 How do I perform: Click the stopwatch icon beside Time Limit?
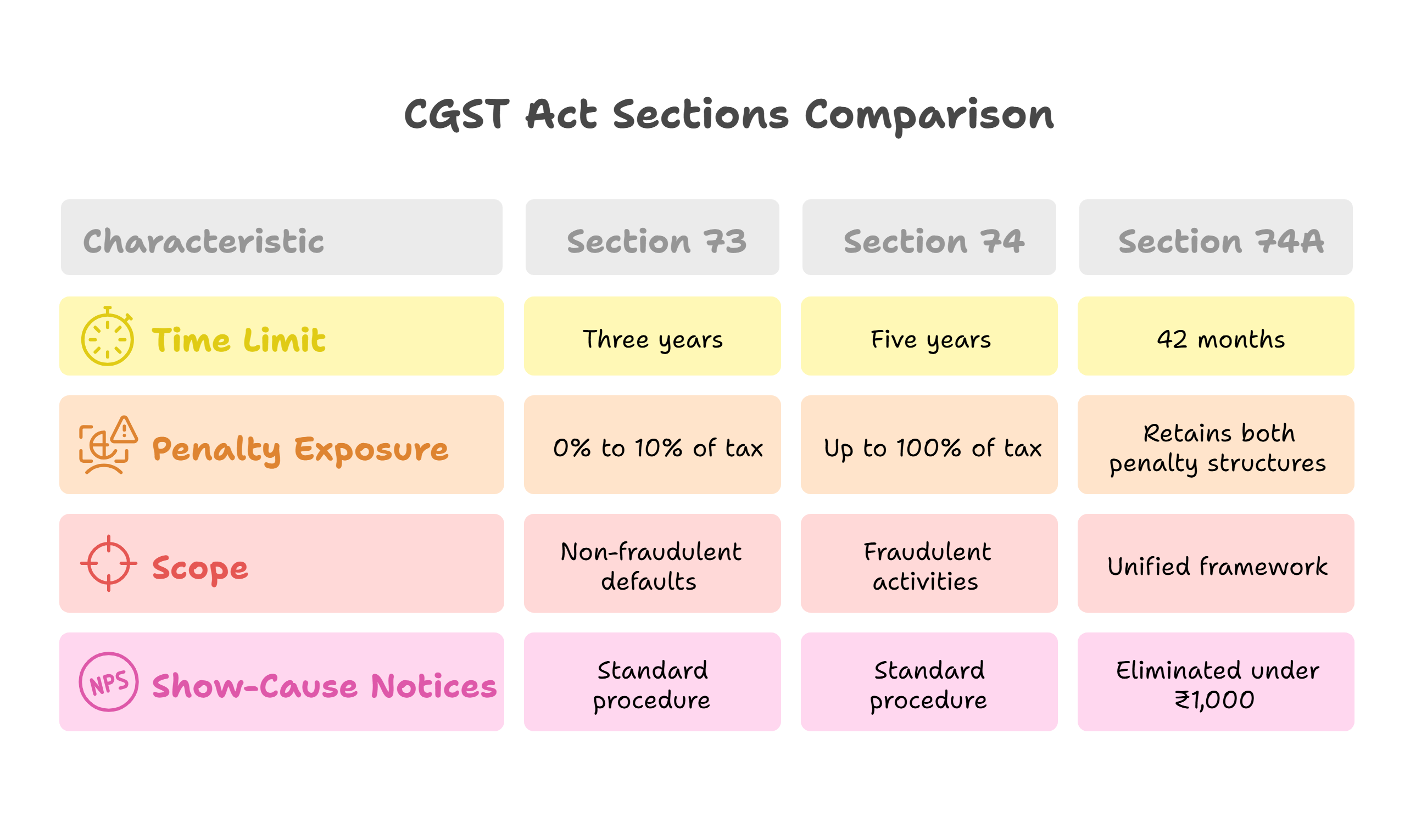click(x=108, y=337)
